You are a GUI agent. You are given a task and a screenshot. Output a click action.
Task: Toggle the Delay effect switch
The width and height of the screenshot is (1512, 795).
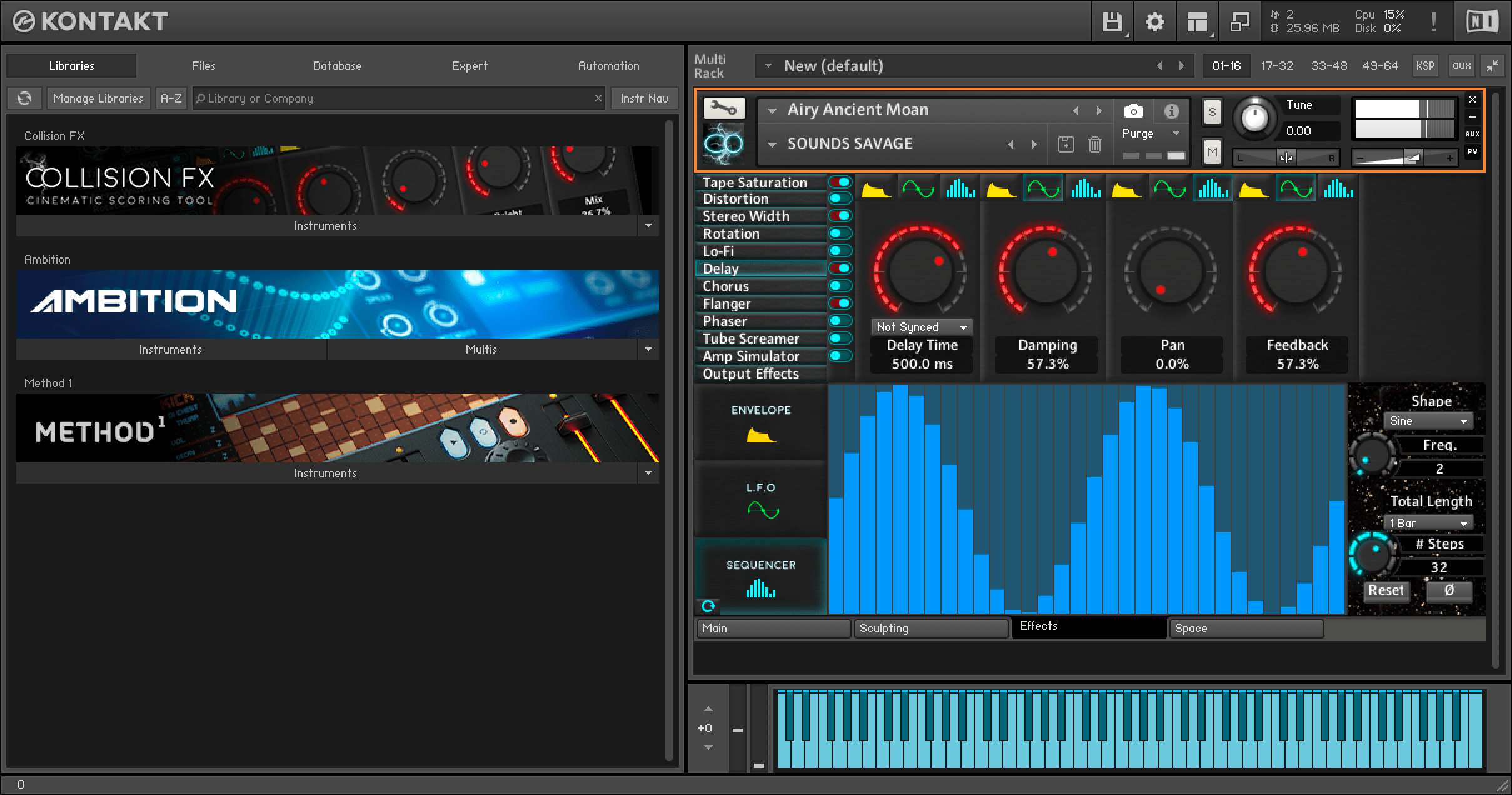click(x=840, y=268)
